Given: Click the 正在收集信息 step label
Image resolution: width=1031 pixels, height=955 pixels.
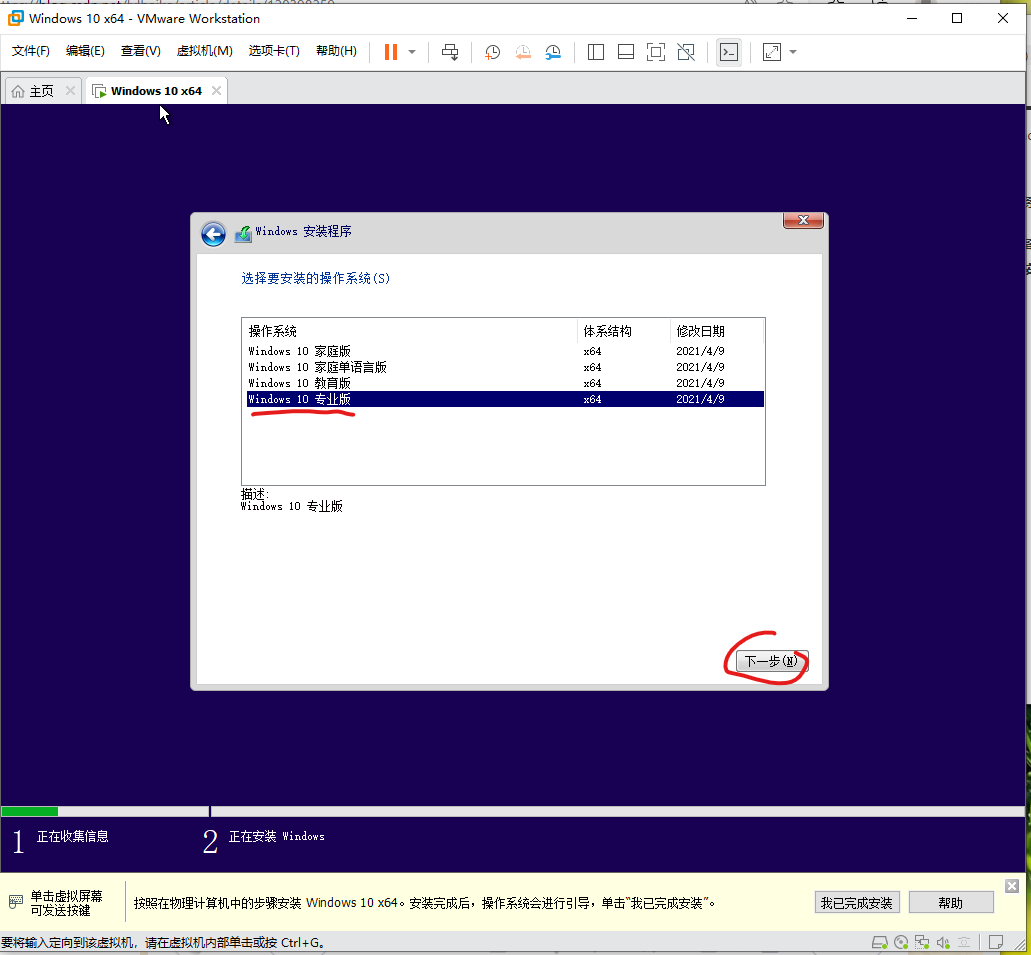Looking at the screenshot, I should click(72, 836).
